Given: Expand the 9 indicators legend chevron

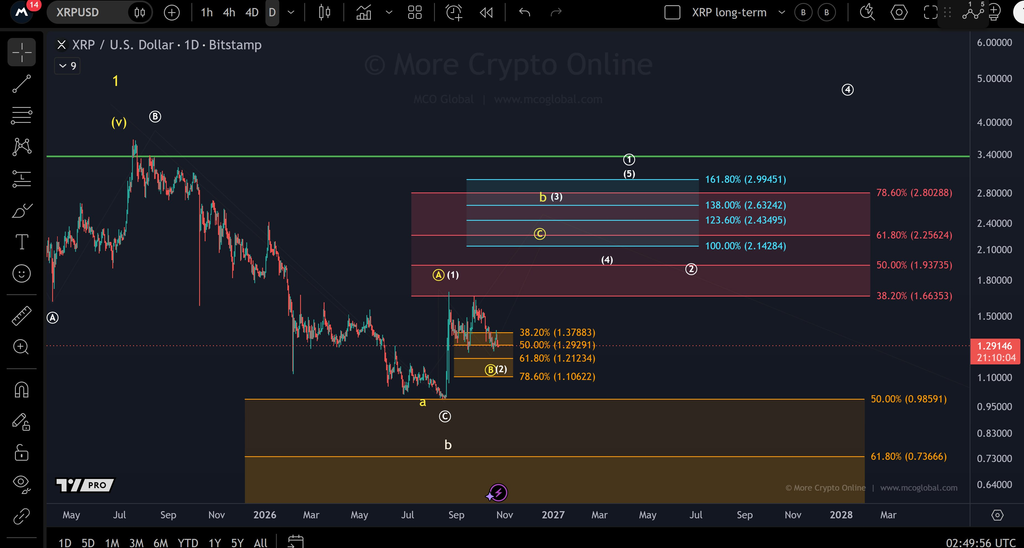Looking at the screenshot, I should 67,65.
